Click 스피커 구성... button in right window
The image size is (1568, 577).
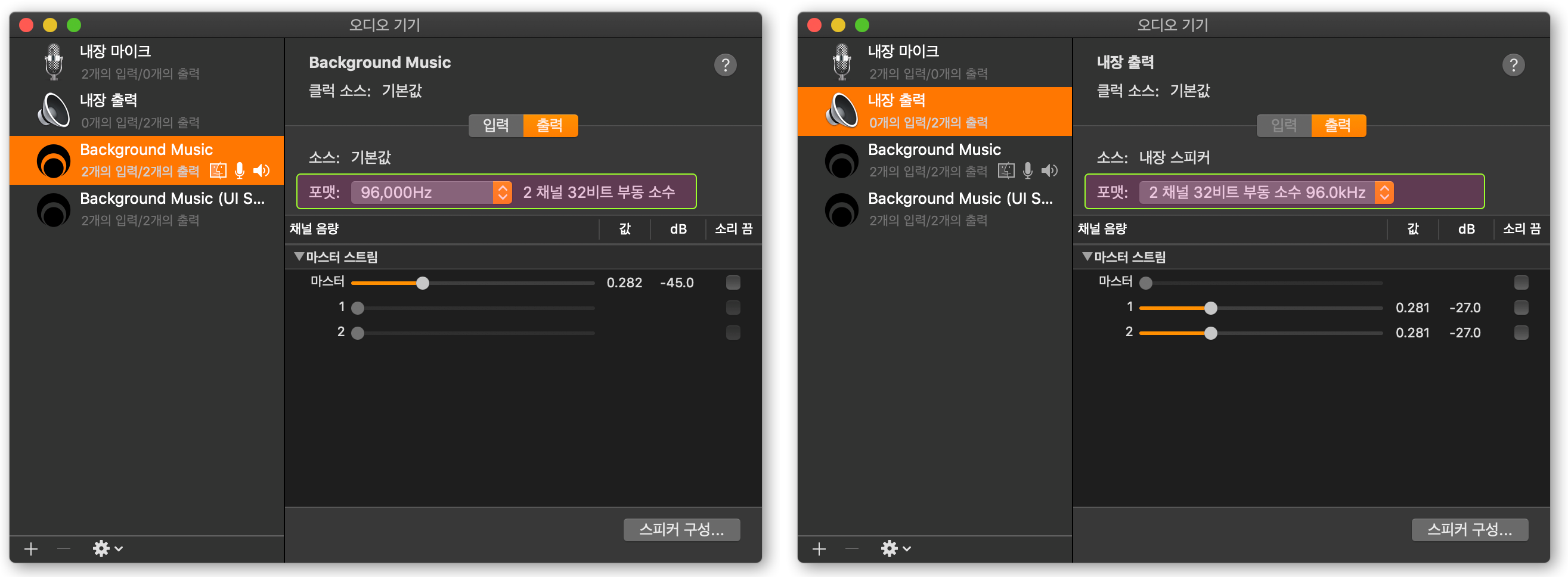click(1470, 529)
